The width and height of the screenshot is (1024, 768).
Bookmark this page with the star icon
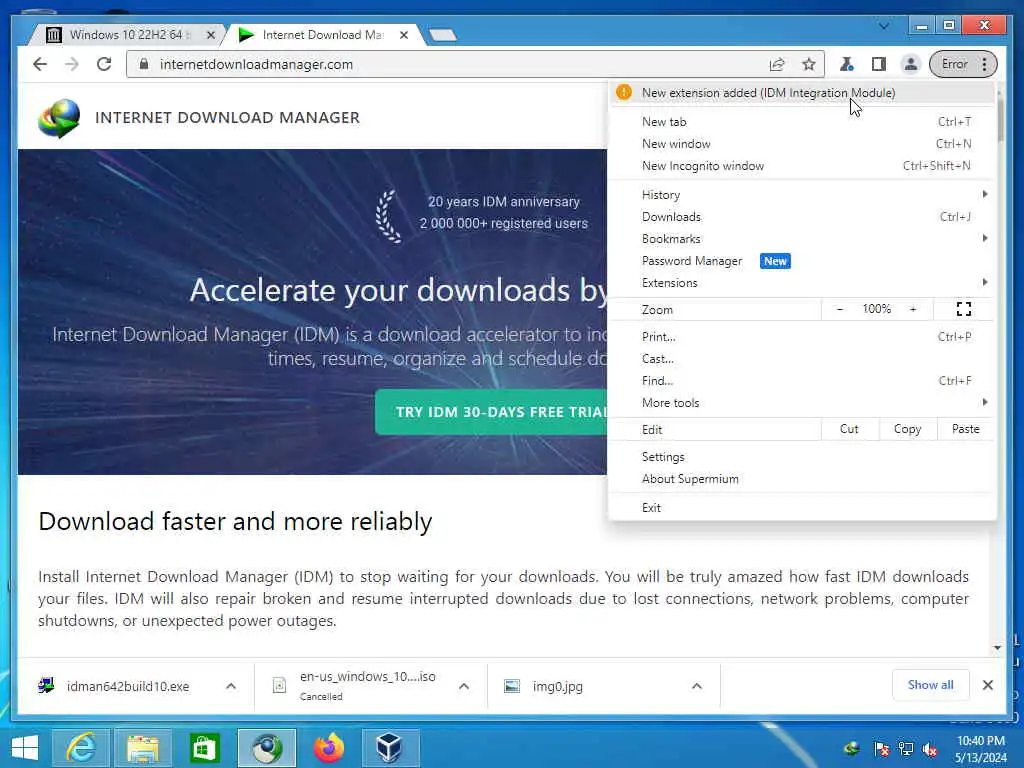click(808, 64)
